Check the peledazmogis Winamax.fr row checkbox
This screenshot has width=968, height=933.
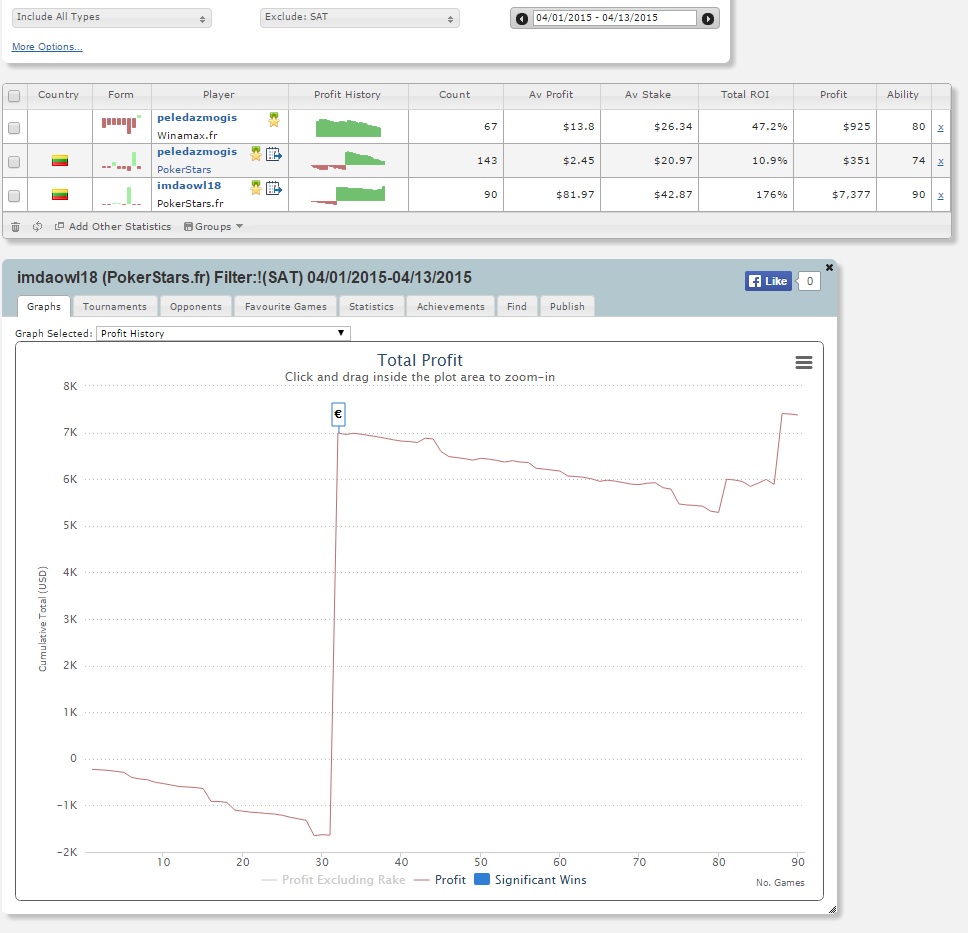(14, 128)
